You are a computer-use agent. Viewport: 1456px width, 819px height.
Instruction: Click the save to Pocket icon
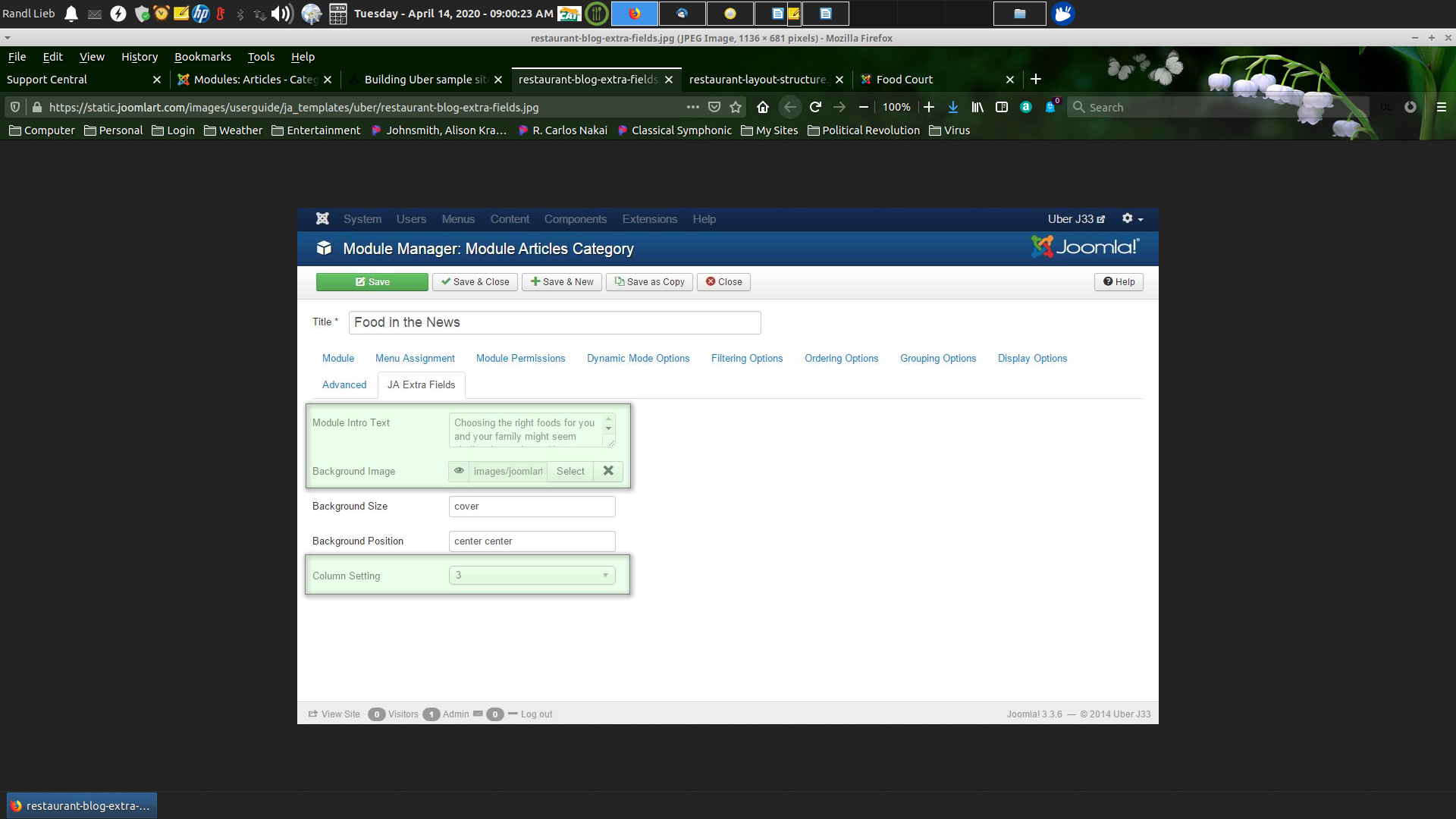[714, 107]
